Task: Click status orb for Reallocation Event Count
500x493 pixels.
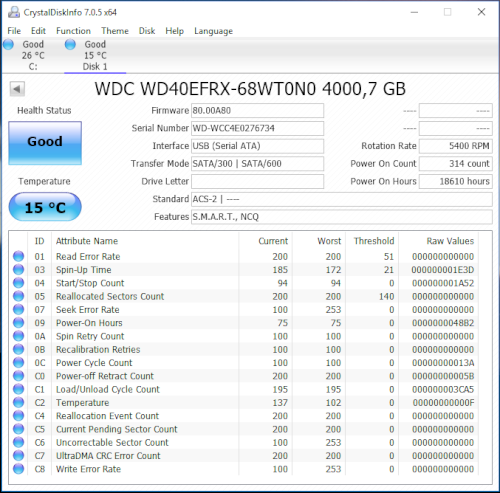Action: tap(19, 416)
